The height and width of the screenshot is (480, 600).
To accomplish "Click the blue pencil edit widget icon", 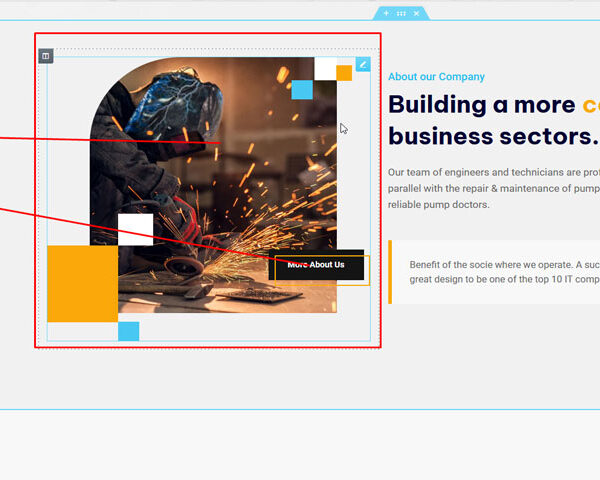I will click(x=363, y=64).
